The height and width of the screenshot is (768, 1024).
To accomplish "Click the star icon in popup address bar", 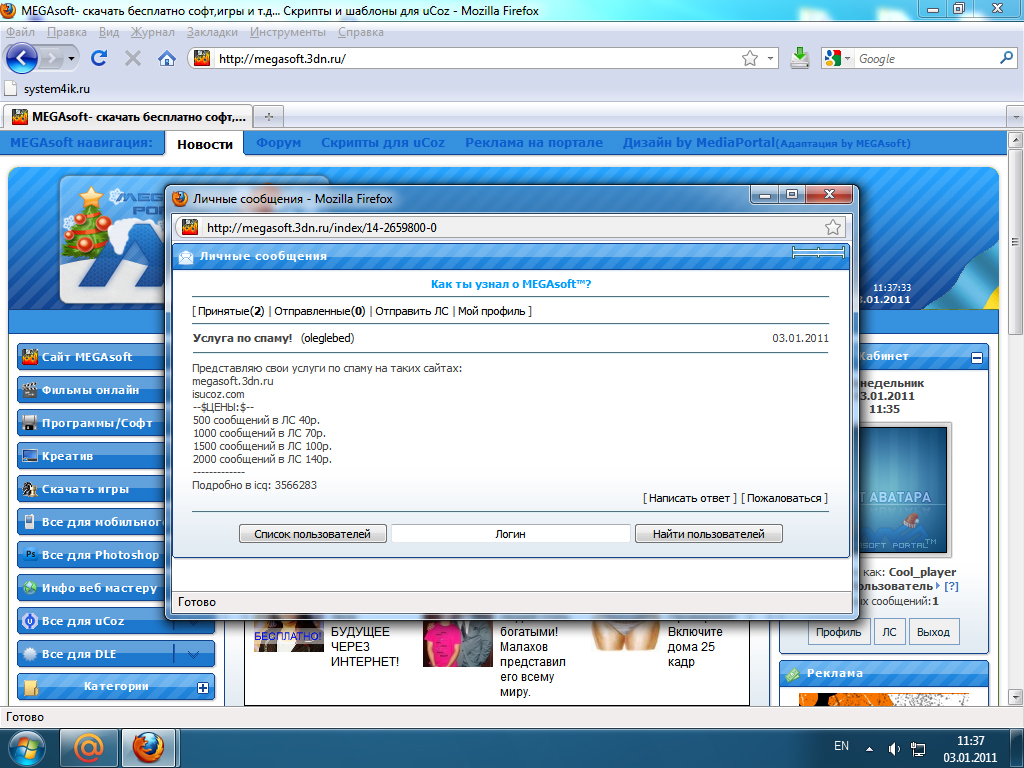I will coord(833,227).
